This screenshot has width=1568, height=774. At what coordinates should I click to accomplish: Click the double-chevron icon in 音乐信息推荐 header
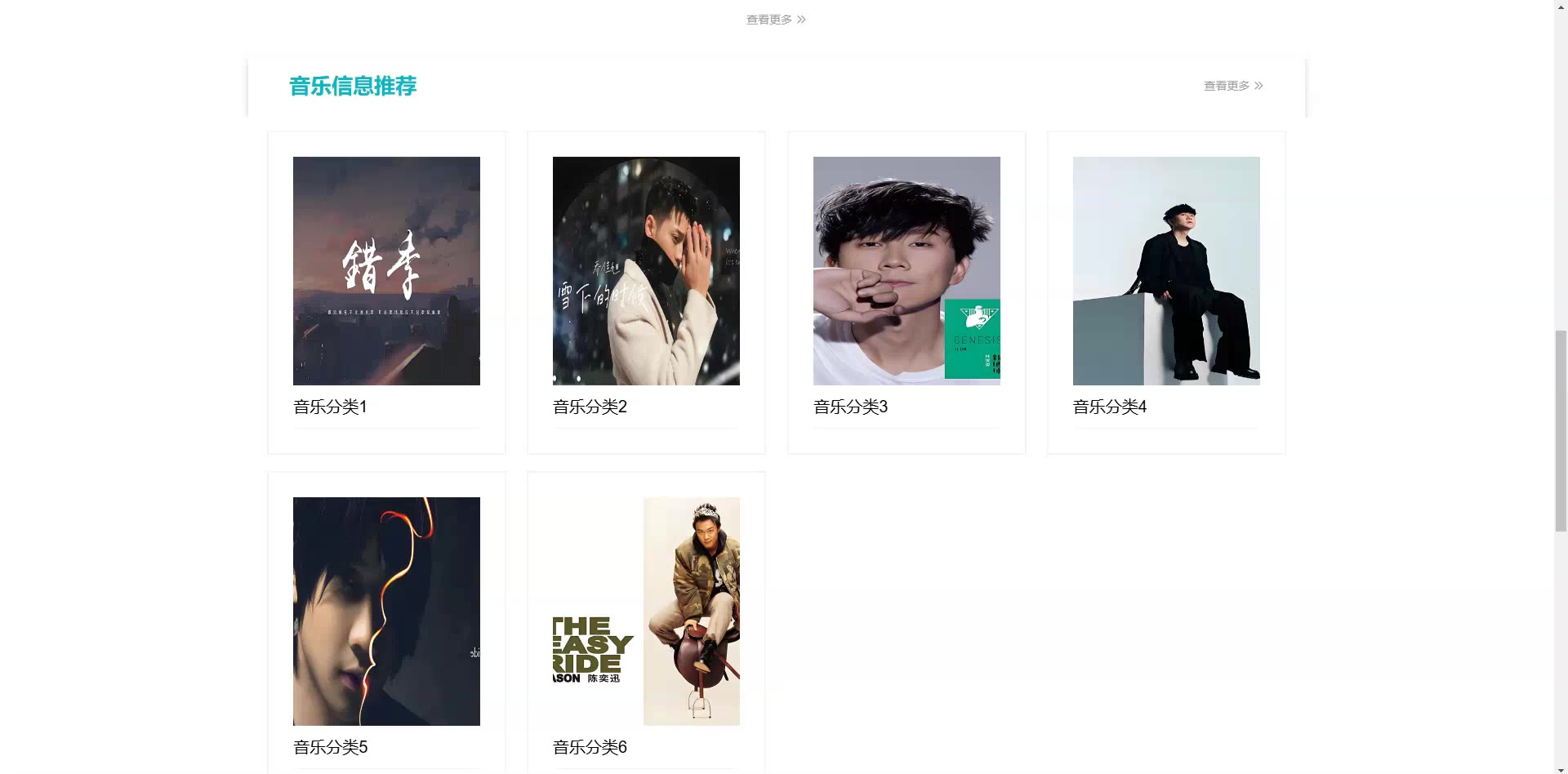point(1258,86)
